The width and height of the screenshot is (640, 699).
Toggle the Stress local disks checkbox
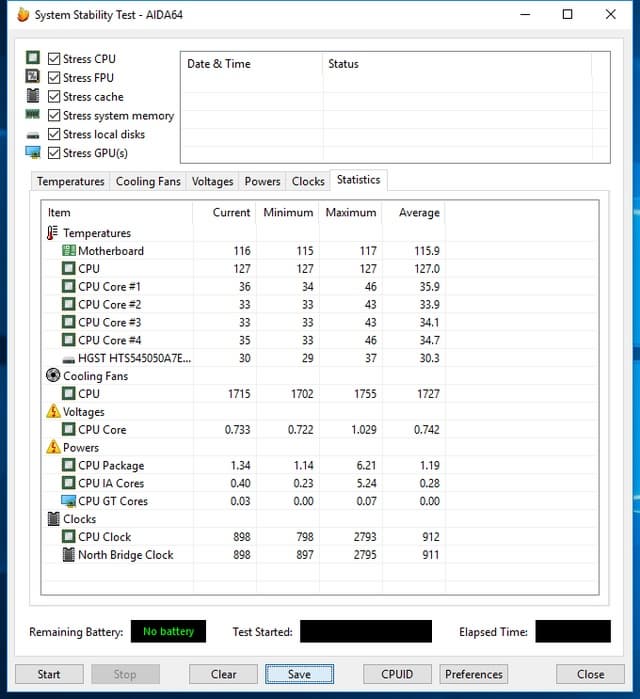[x=54, y=134]
